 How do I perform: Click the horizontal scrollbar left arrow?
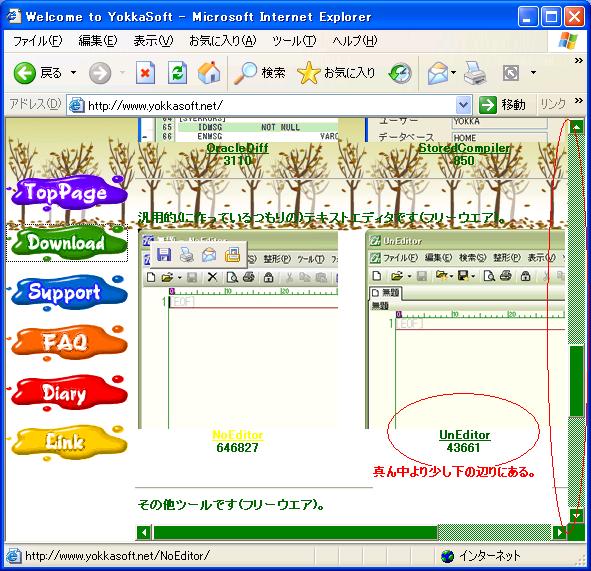(x=144, y=533)
